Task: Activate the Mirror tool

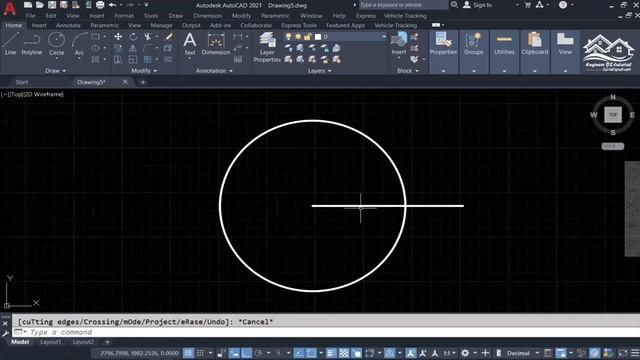Action: pos(133,48)
